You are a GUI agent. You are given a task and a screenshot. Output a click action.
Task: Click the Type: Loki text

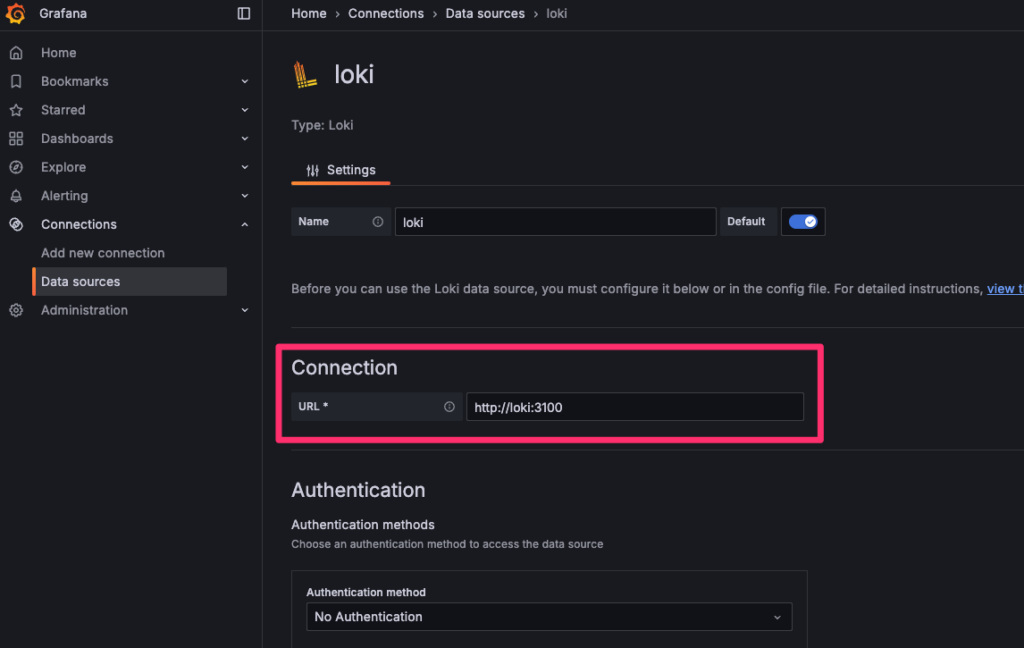(322, 125)
